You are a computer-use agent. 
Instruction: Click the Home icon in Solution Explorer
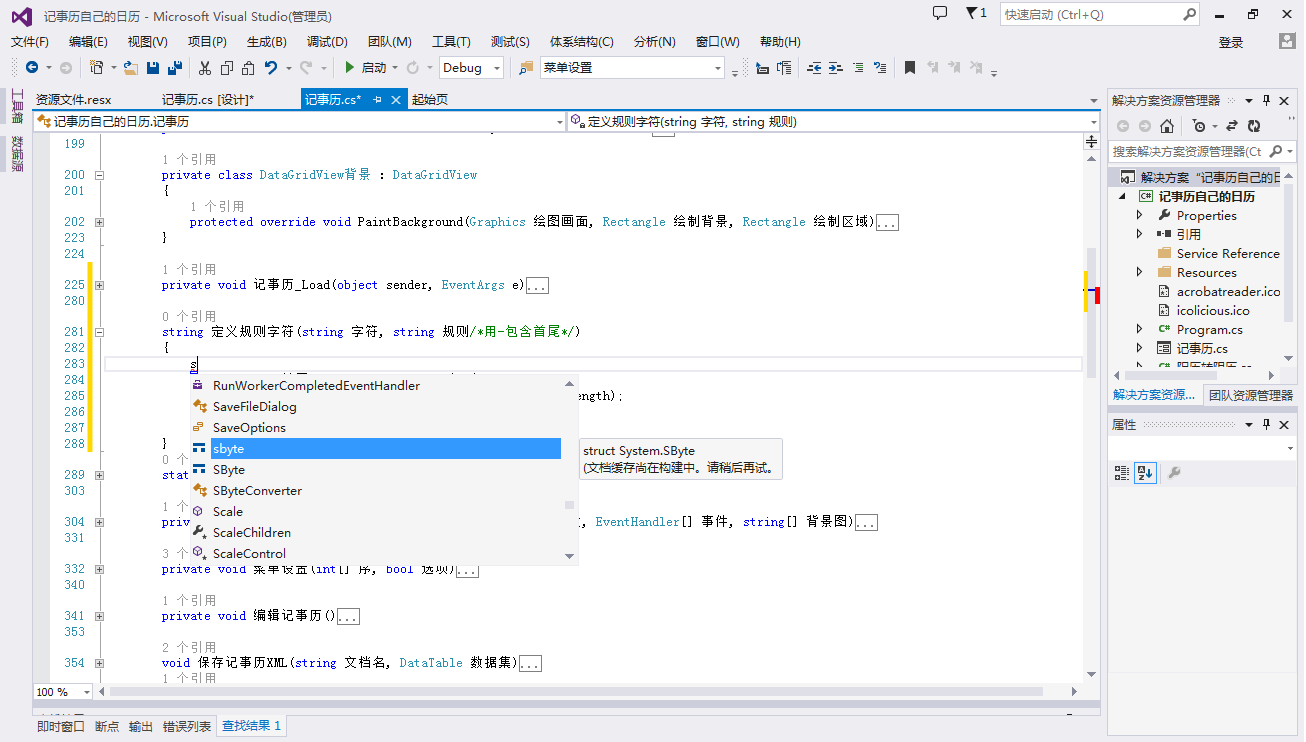tap(1166, 126)
